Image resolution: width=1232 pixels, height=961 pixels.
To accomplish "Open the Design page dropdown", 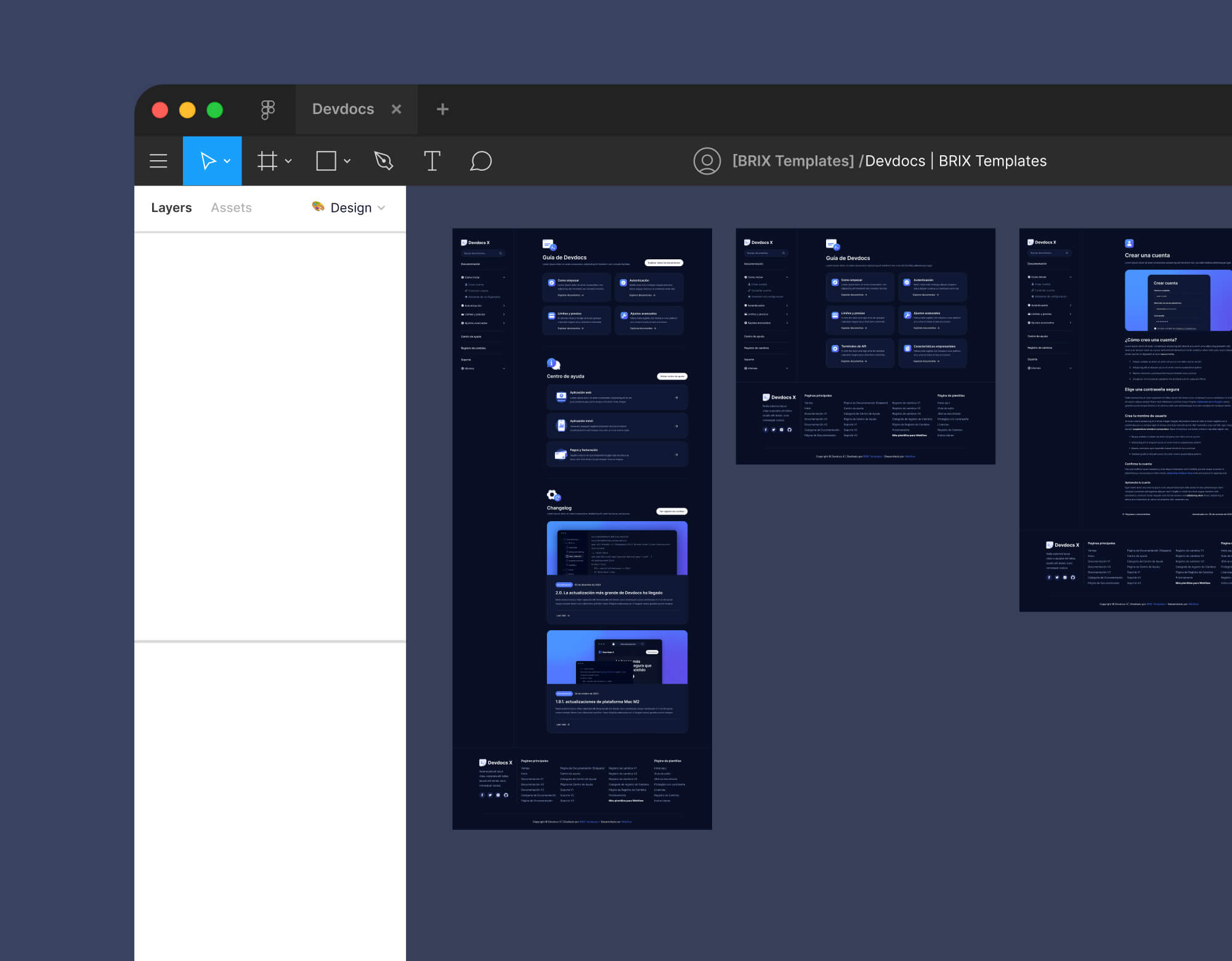I will click(x=350, y=208).
